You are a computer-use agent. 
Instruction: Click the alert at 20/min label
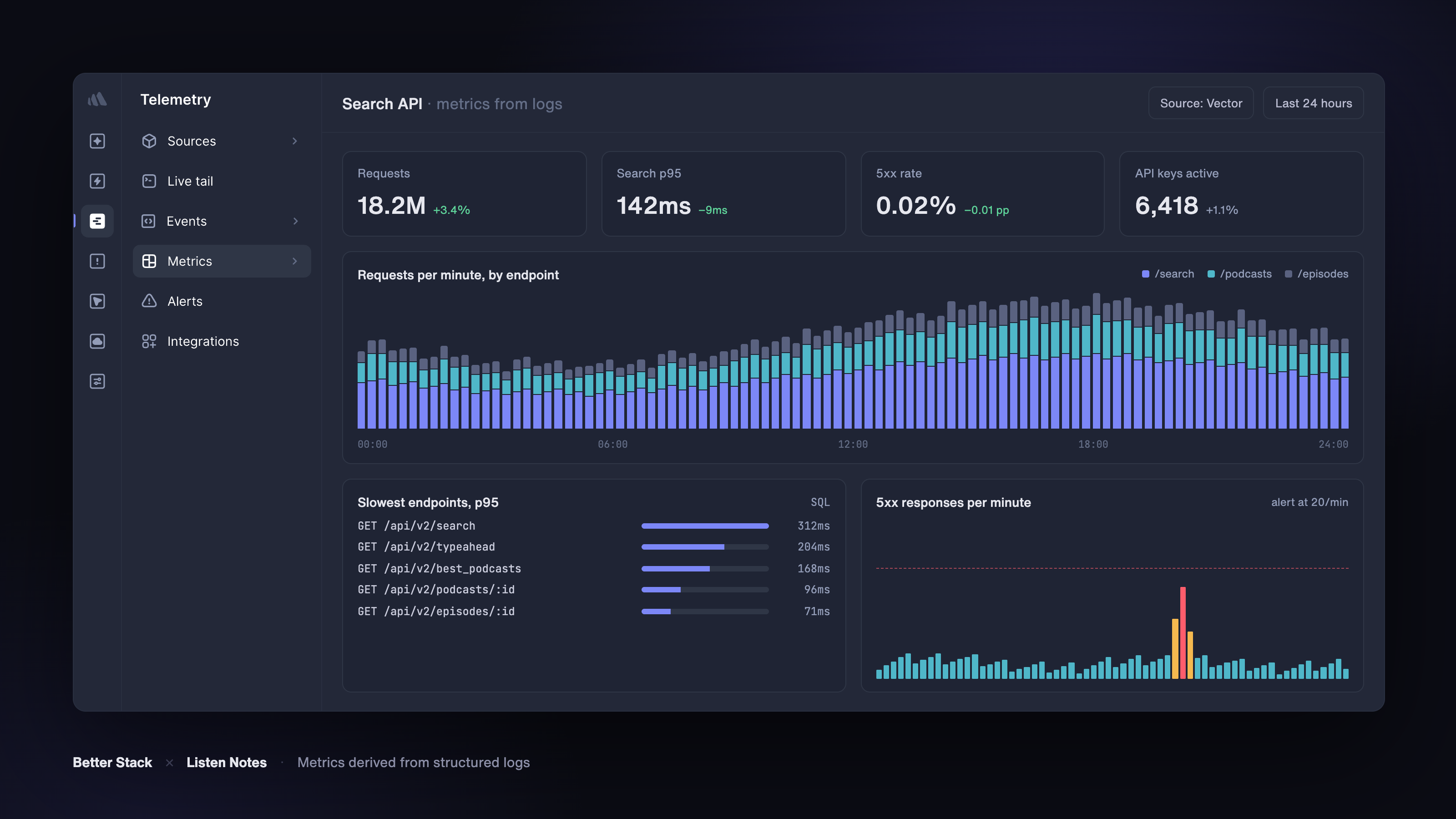pos(1309,502)
